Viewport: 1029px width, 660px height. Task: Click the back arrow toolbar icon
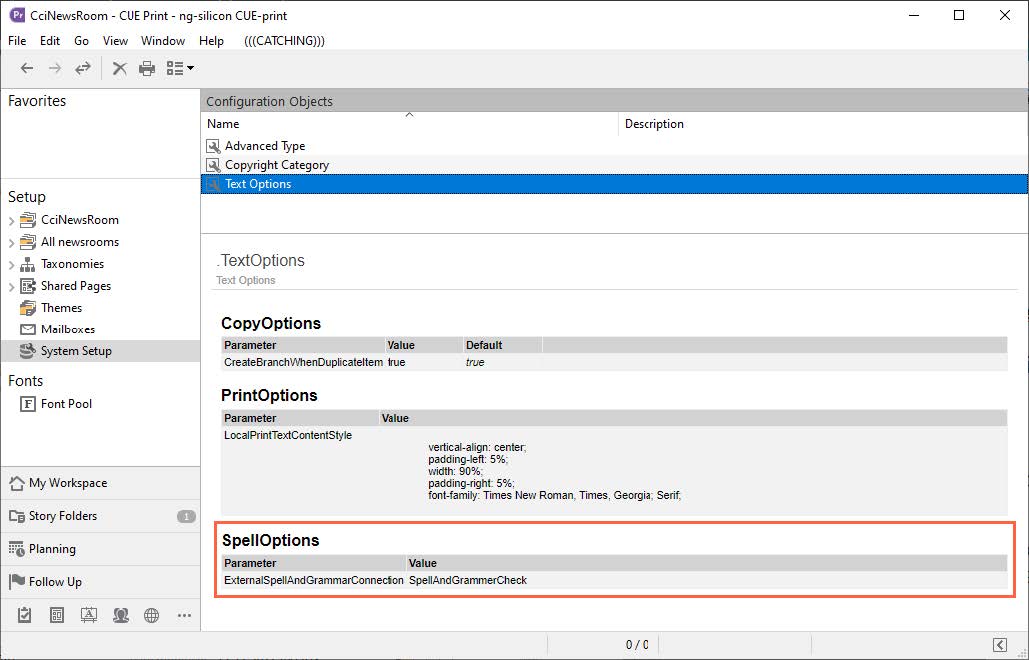click(x=27, y=68)
